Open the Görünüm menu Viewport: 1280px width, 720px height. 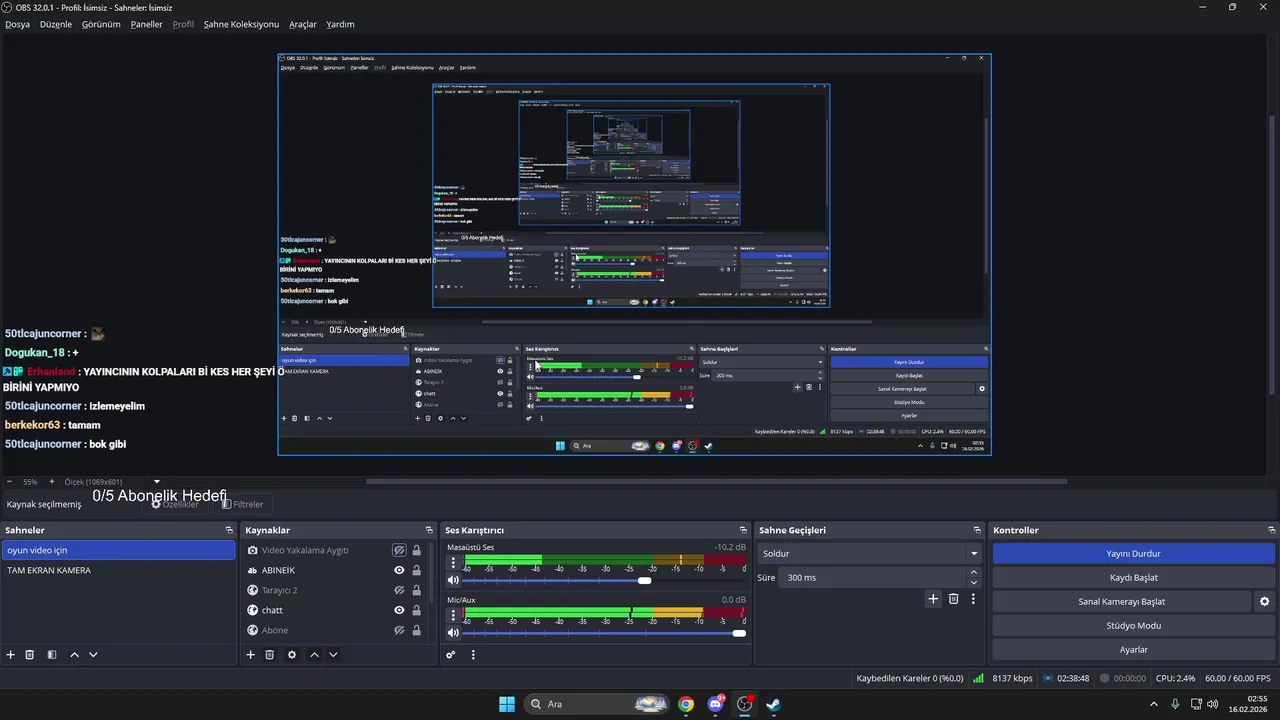coord(101,24)
